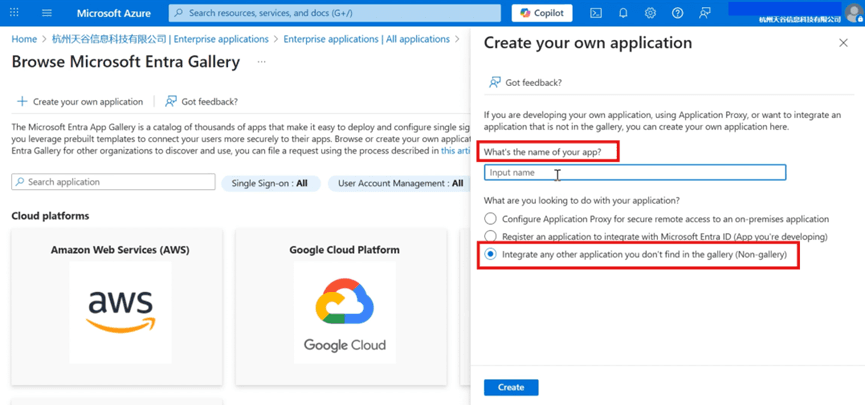865x405 pixels.
Task: Open User Account Management : All filter
Action: (400, 183)
